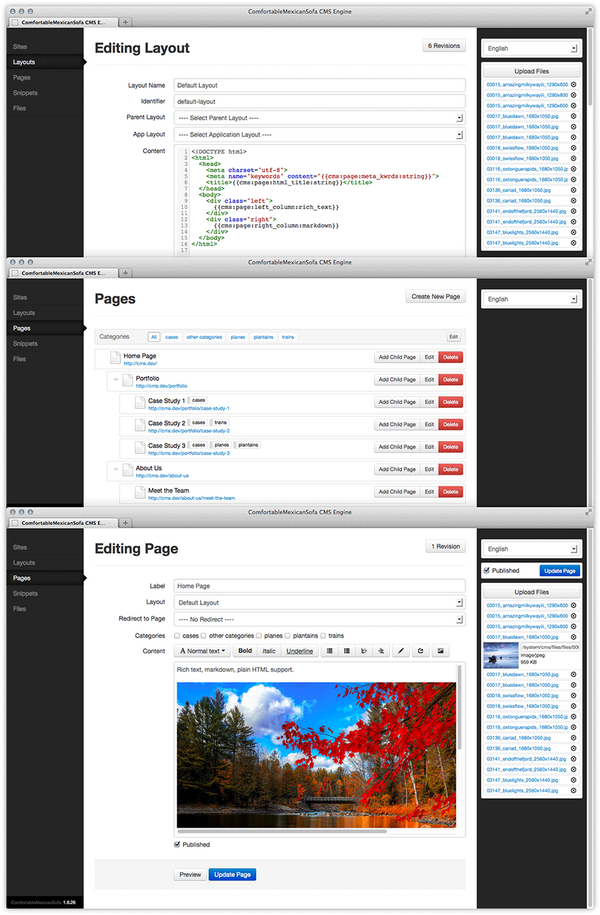This screenshot has width=600, height=915.
Task: Click into the Layout Name field
Action: [319, 85]
